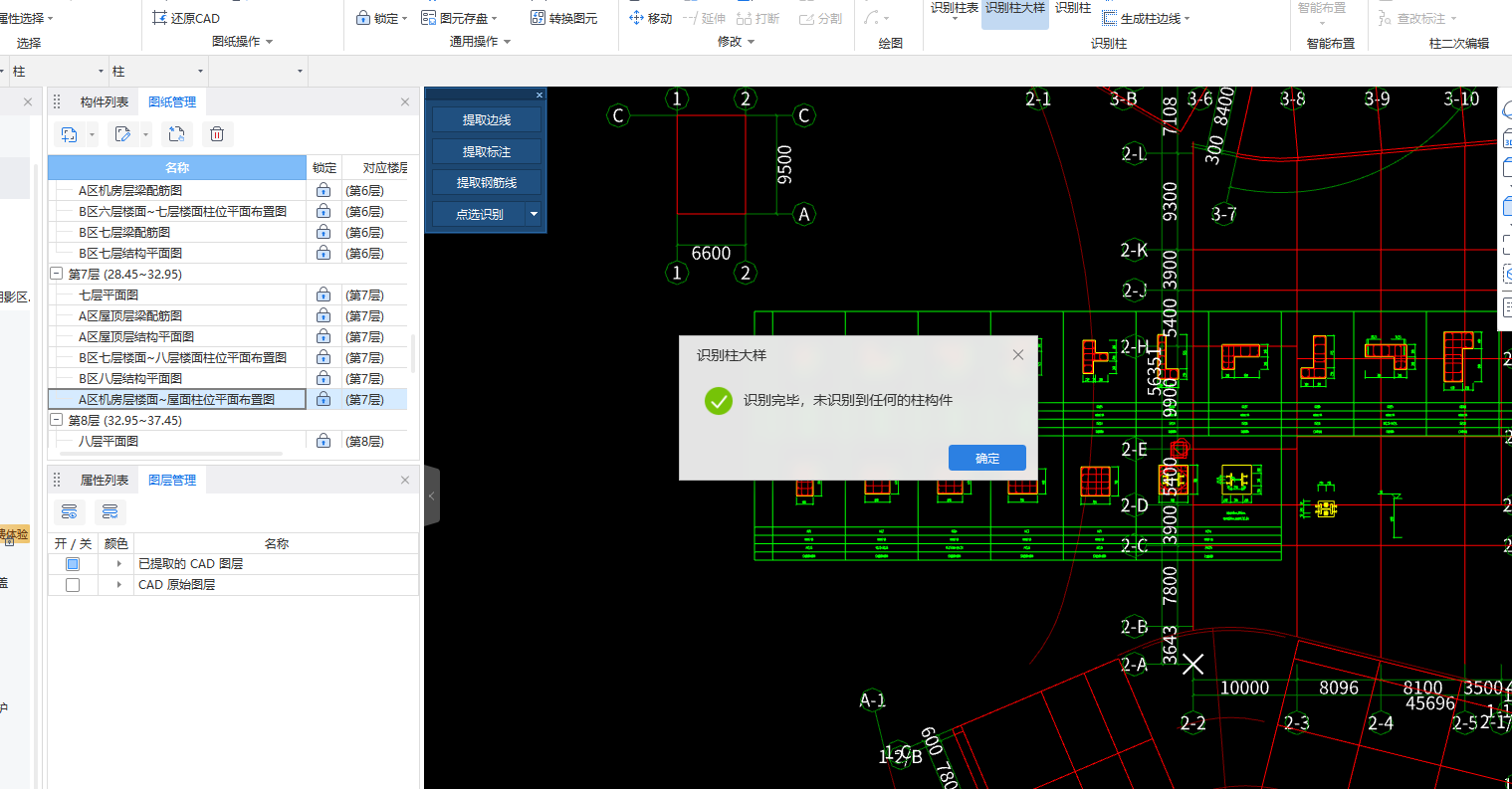Click the 提取边线 button
Screen dimensions: 1512x789
487,119
